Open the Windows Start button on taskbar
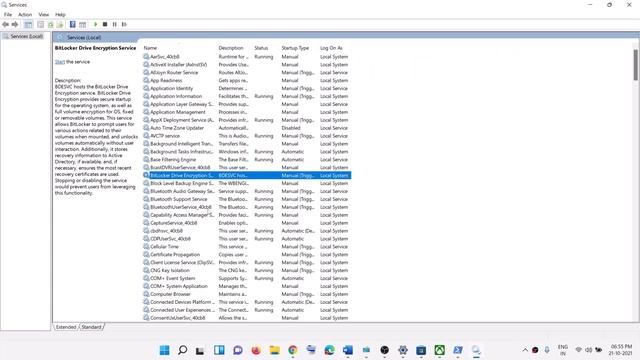This screenshot has height=360, width=640. point(164,350)
